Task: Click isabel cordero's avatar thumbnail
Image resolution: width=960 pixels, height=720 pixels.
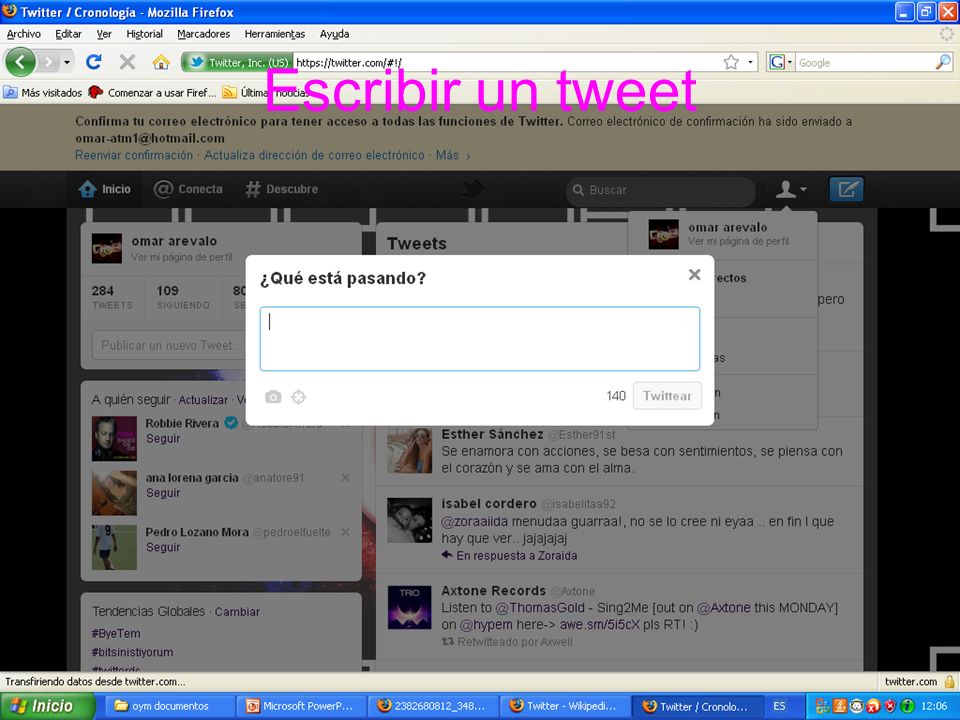Action: pos(410,520)
